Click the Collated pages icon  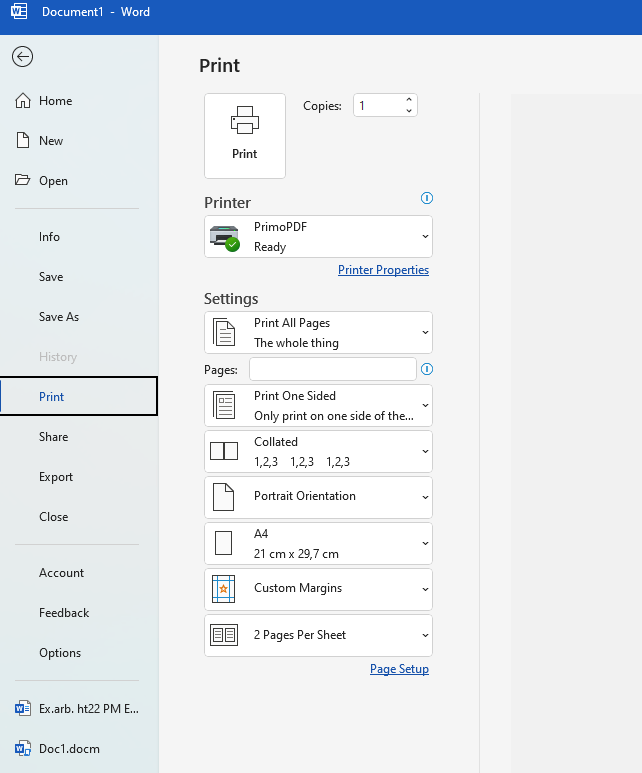224,451
